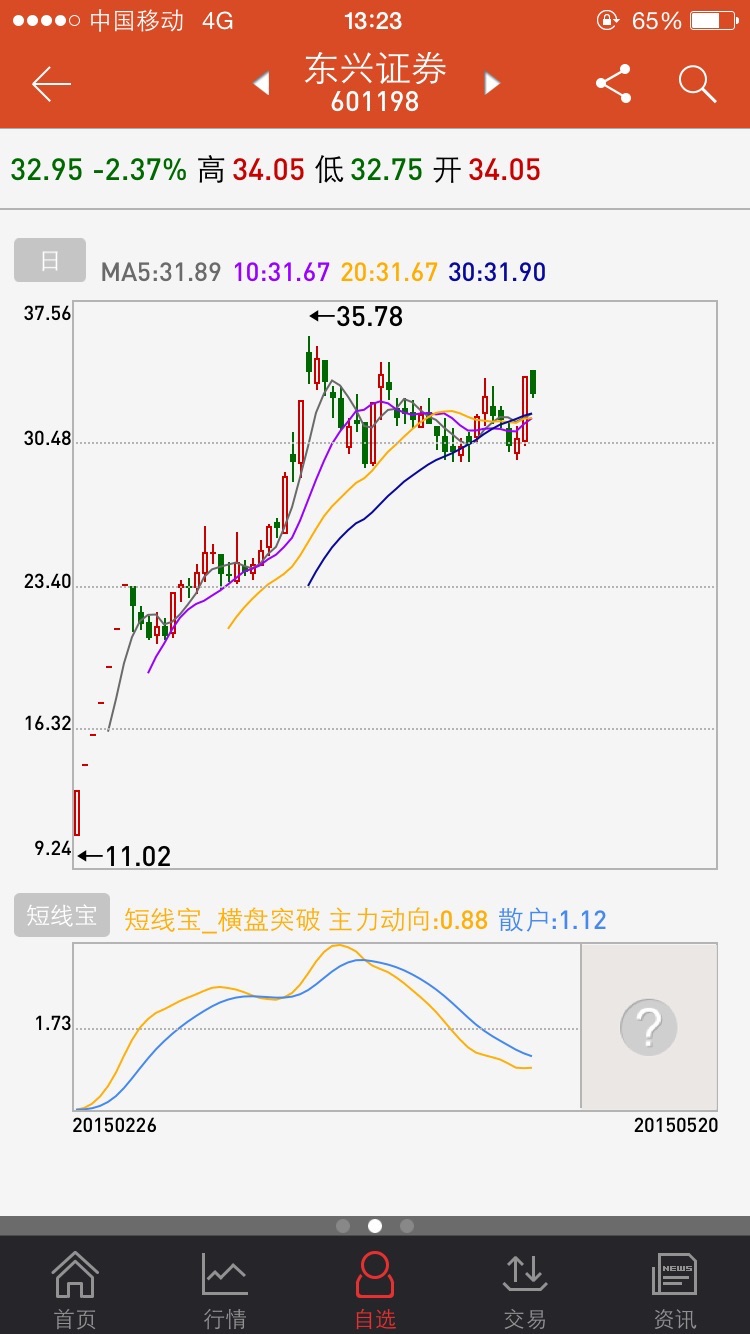Open 资讯 news tab
Screen dimensions: 750x1334
click(x=674, y=1290)
